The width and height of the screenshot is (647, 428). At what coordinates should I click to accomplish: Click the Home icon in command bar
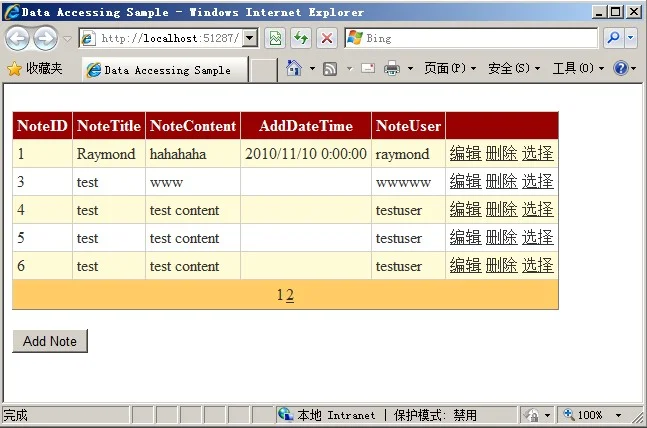tap(294, 68)
